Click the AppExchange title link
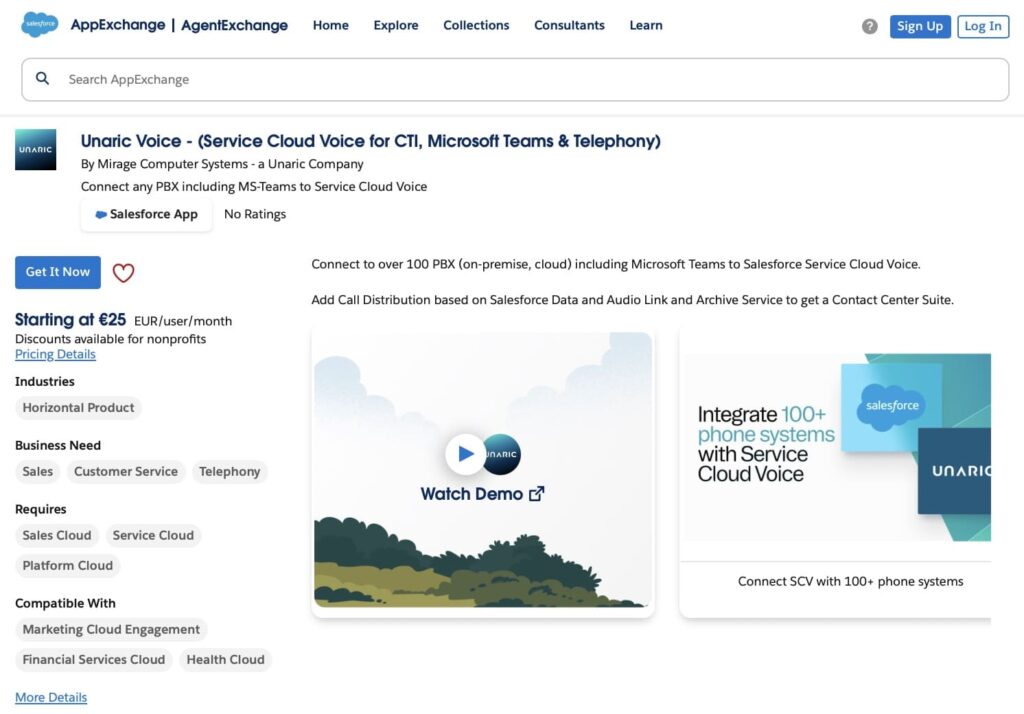1024x714 pixels. 118,25
